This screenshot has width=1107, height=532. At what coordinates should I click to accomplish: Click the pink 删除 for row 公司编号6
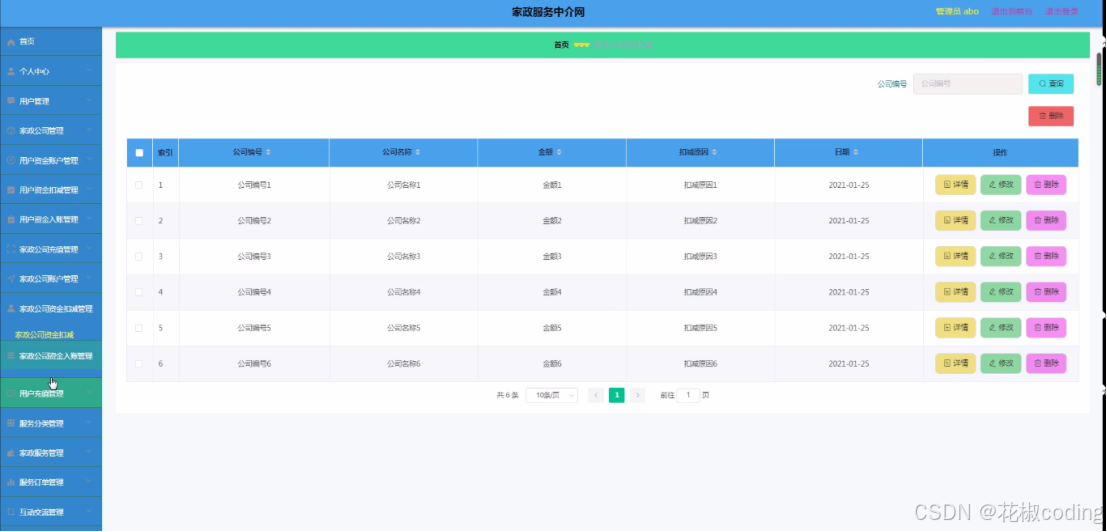pos(1046,363)
